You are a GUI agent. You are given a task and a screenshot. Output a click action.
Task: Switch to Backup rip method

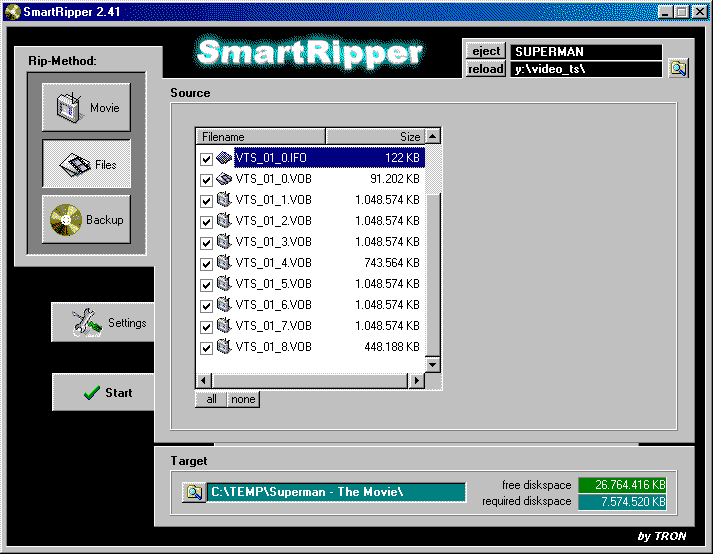pos(86,220)
